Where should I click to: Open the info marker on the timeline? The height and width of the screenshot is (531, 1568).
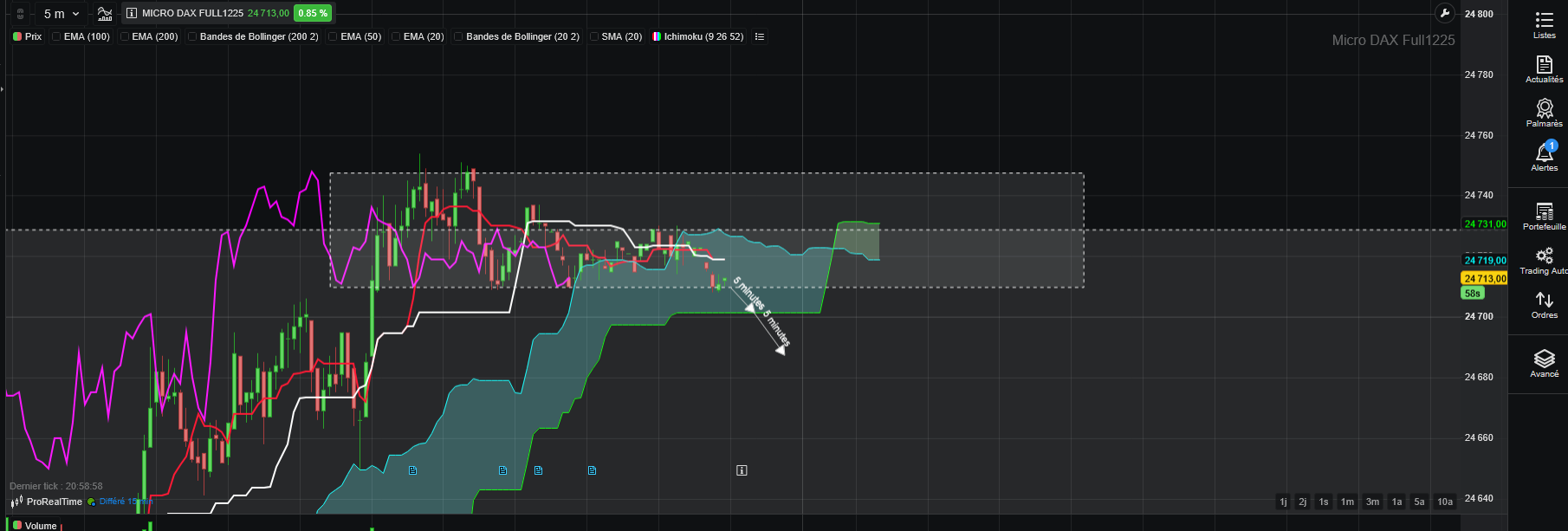click(x=742, y=470)
